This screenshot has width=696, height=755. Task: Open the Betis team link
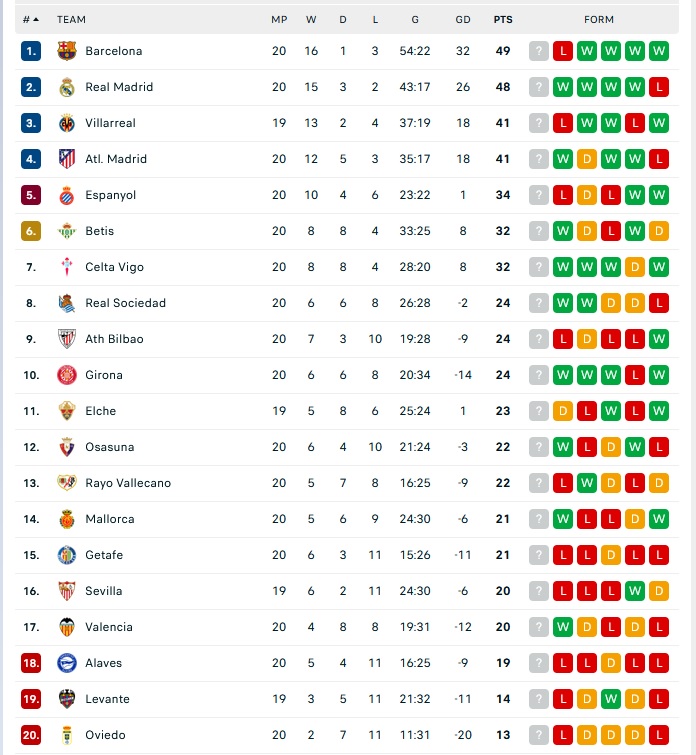click(99, 231)
